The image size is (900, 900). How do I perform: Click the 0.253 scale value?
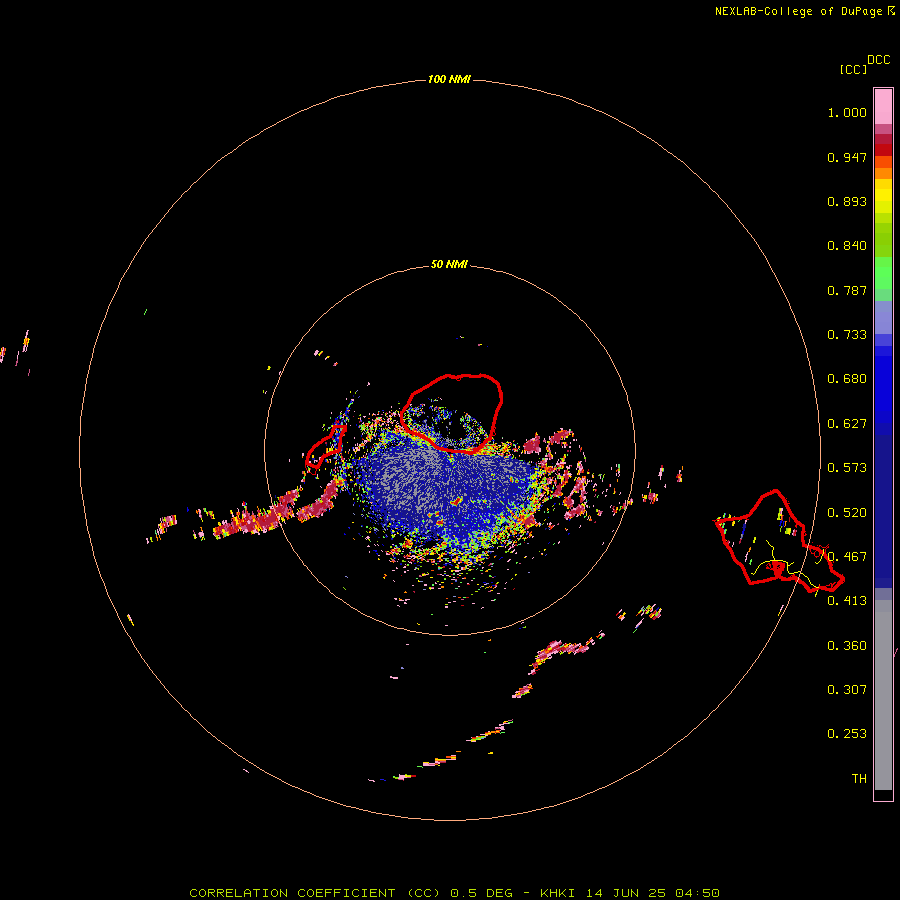click(847, 734)
